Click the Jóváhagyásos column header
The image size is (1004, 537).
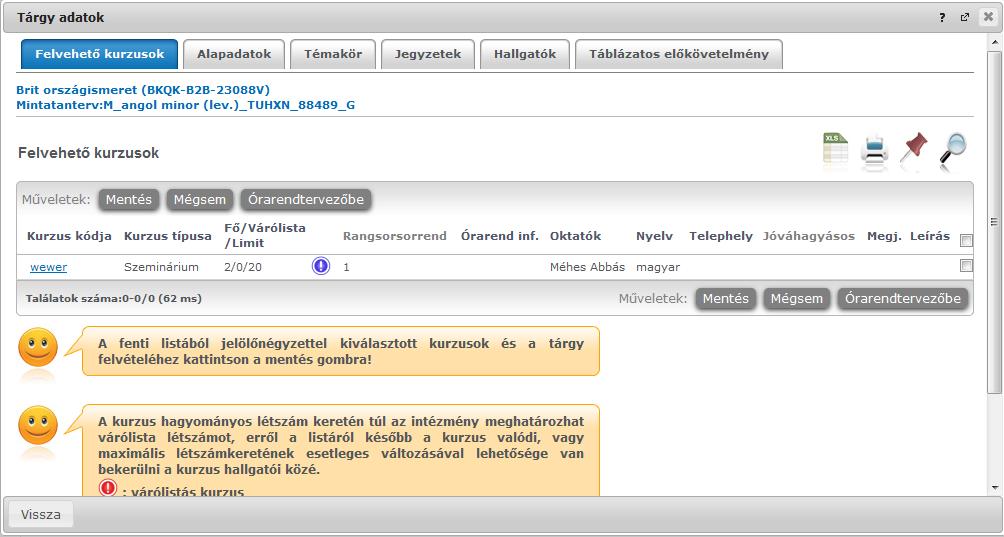pos(809,236)
